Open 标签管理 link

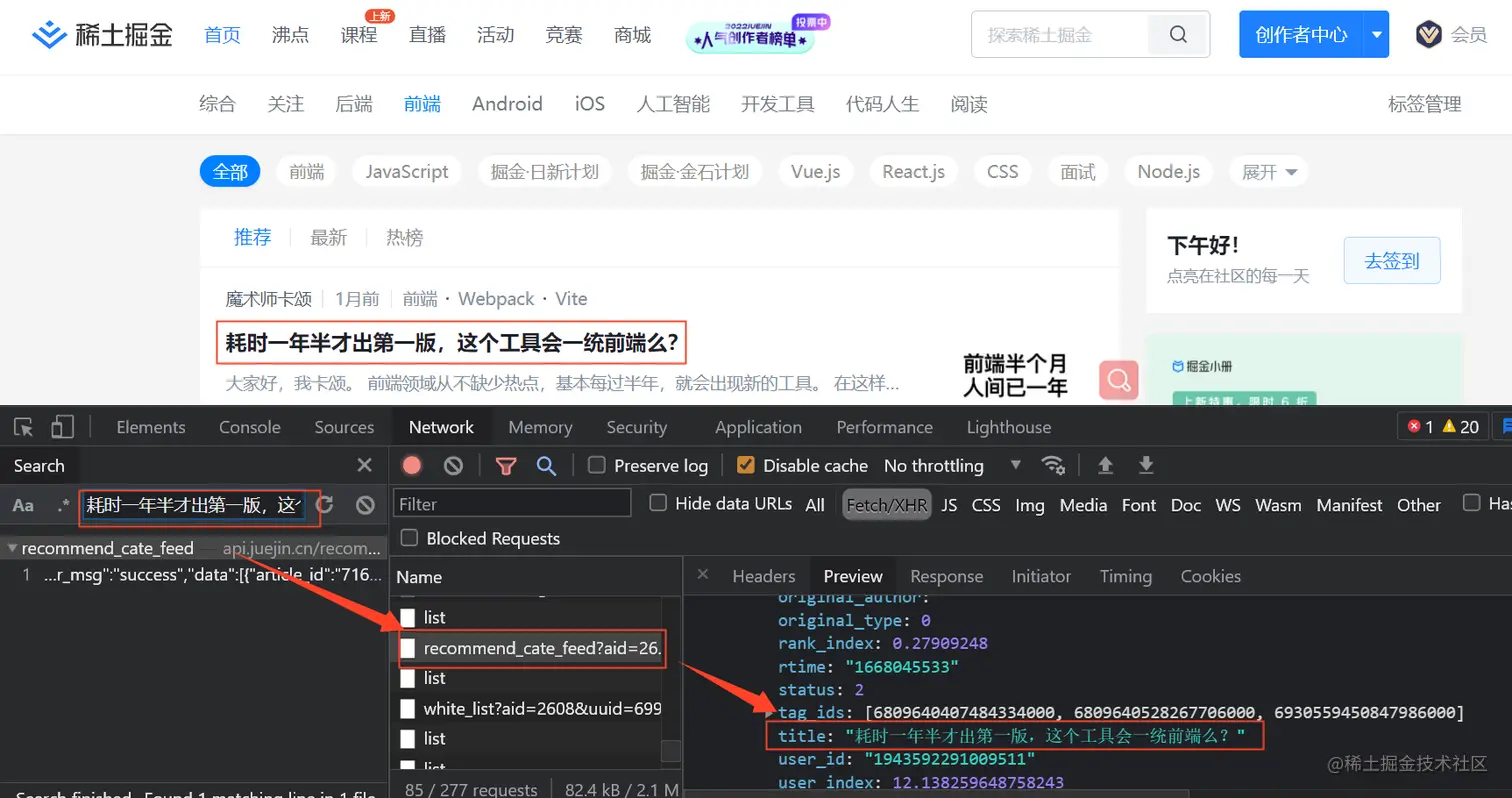click(x=1425, y=104)
